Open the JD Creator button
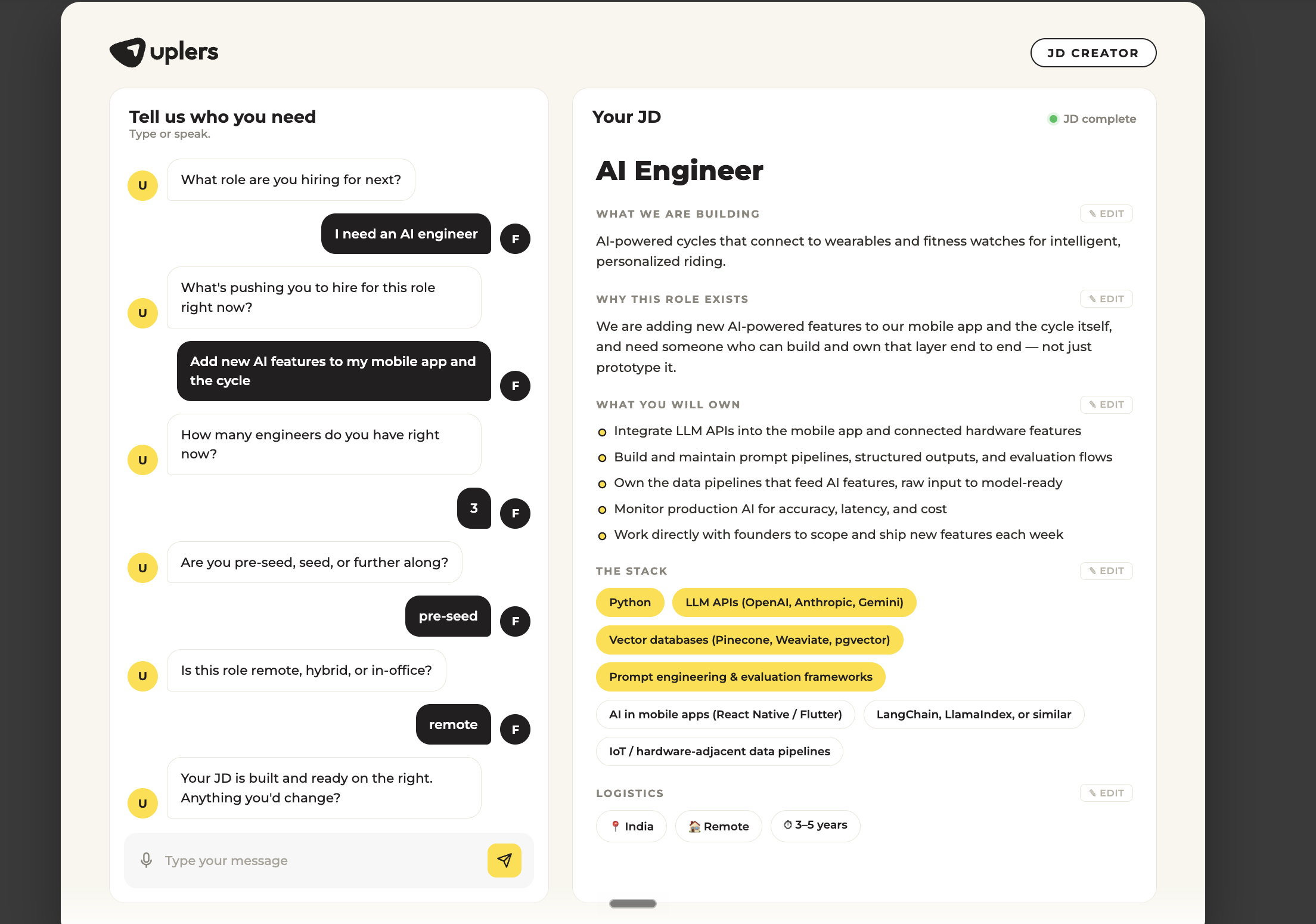Screen dimensions: 1316x924 1093,53
